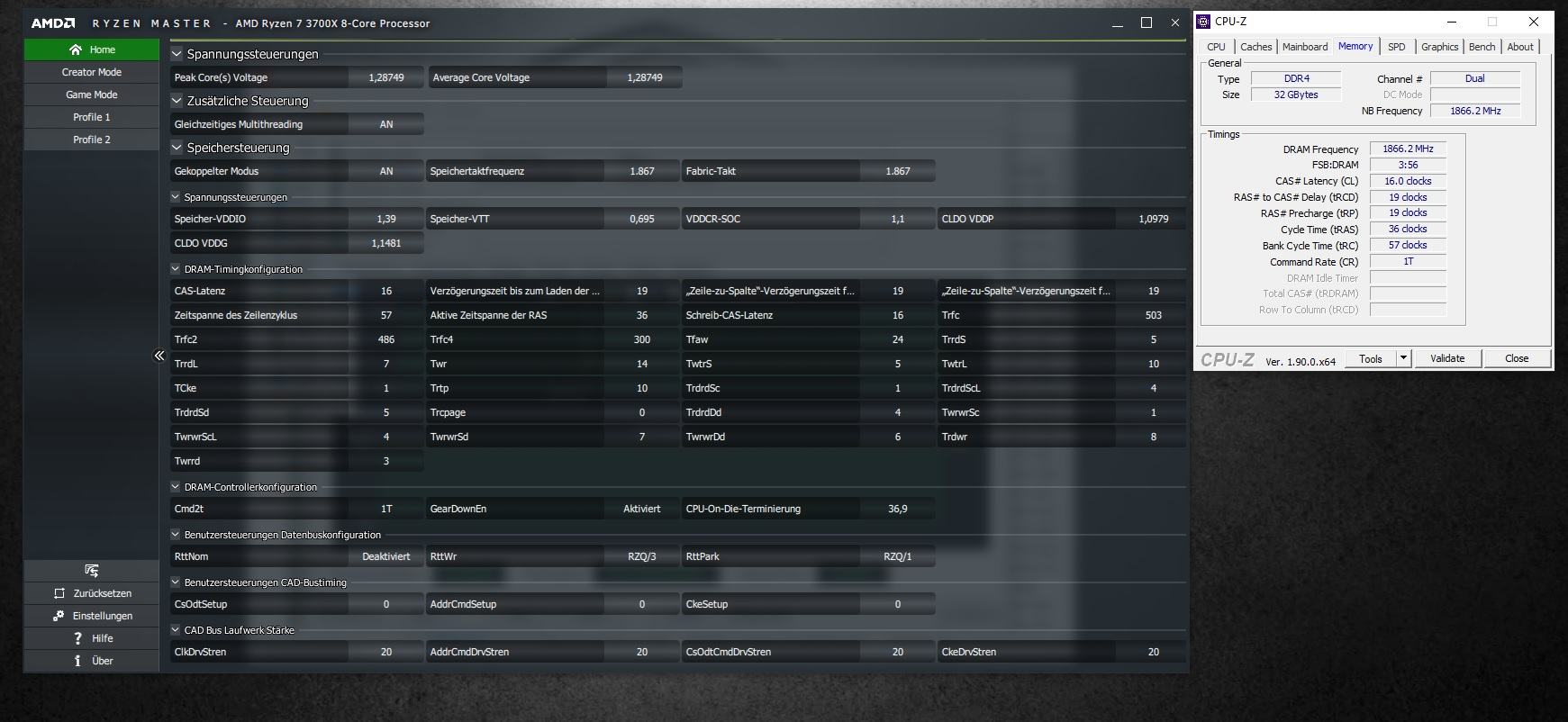Select the Memory tab in CPU-Z
Image resolution: width=1568 pixels, height=722 pixels.
coord(1355,46)
